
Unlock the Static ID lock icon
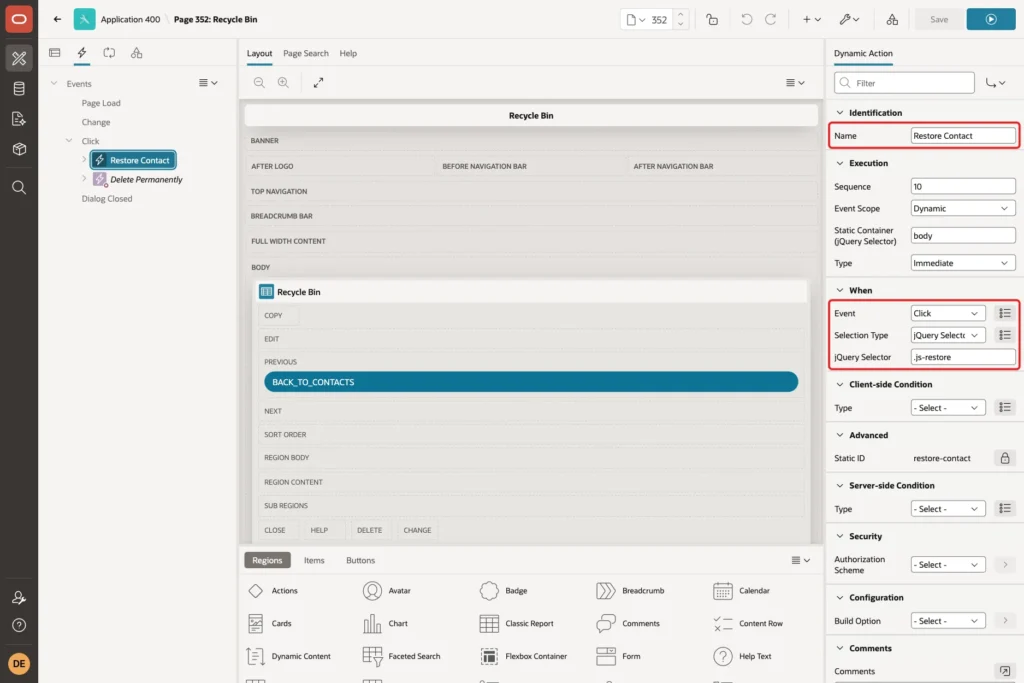click(1004, 458)
